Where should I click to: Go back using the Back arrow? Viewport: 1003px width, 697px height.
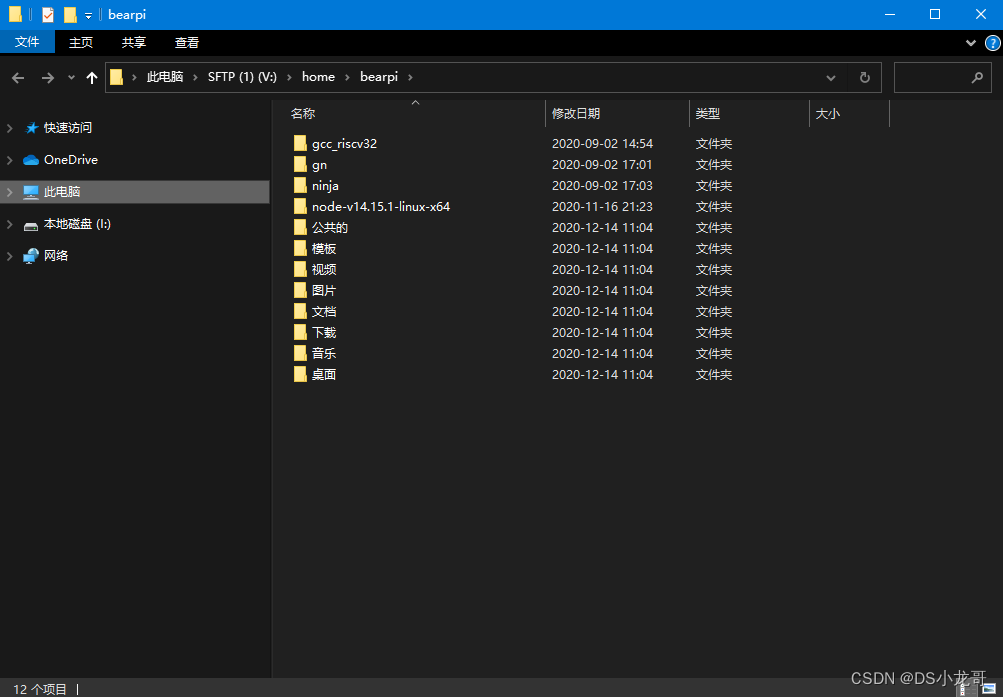coord(18,77)
